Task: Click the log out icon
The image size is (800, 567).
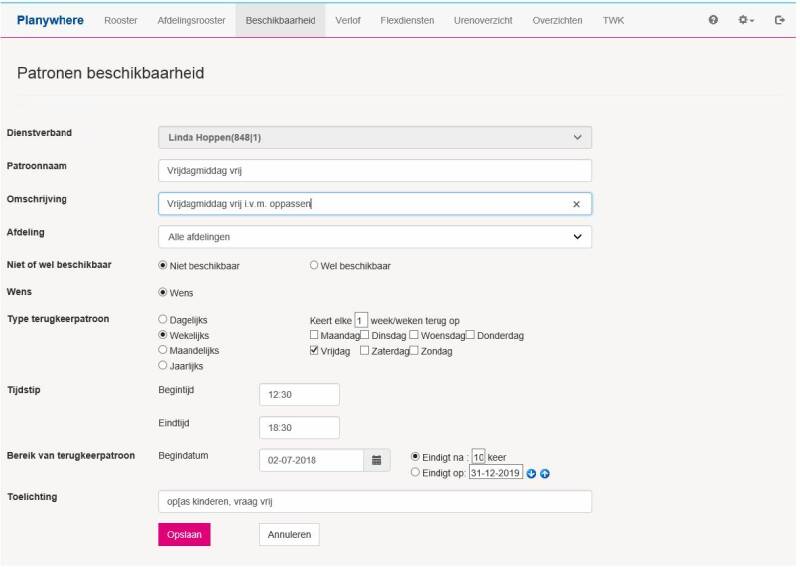Action: tap(780, 20)
